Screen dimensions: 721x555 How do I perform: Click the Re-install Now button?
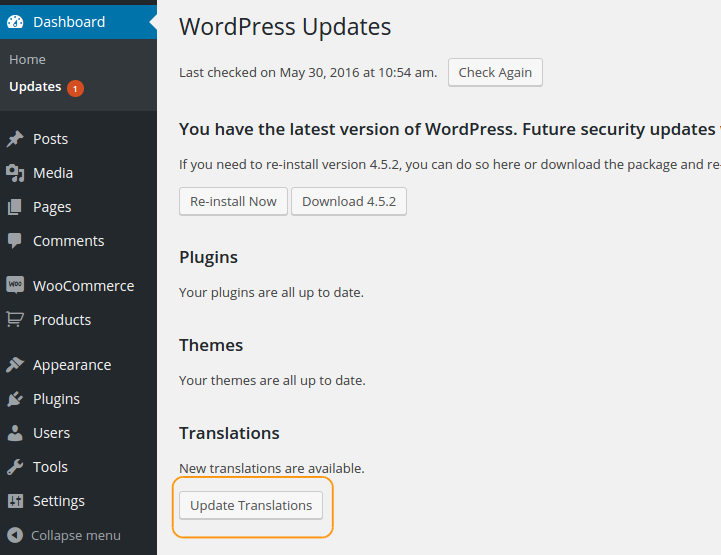(x=233, y=201)
